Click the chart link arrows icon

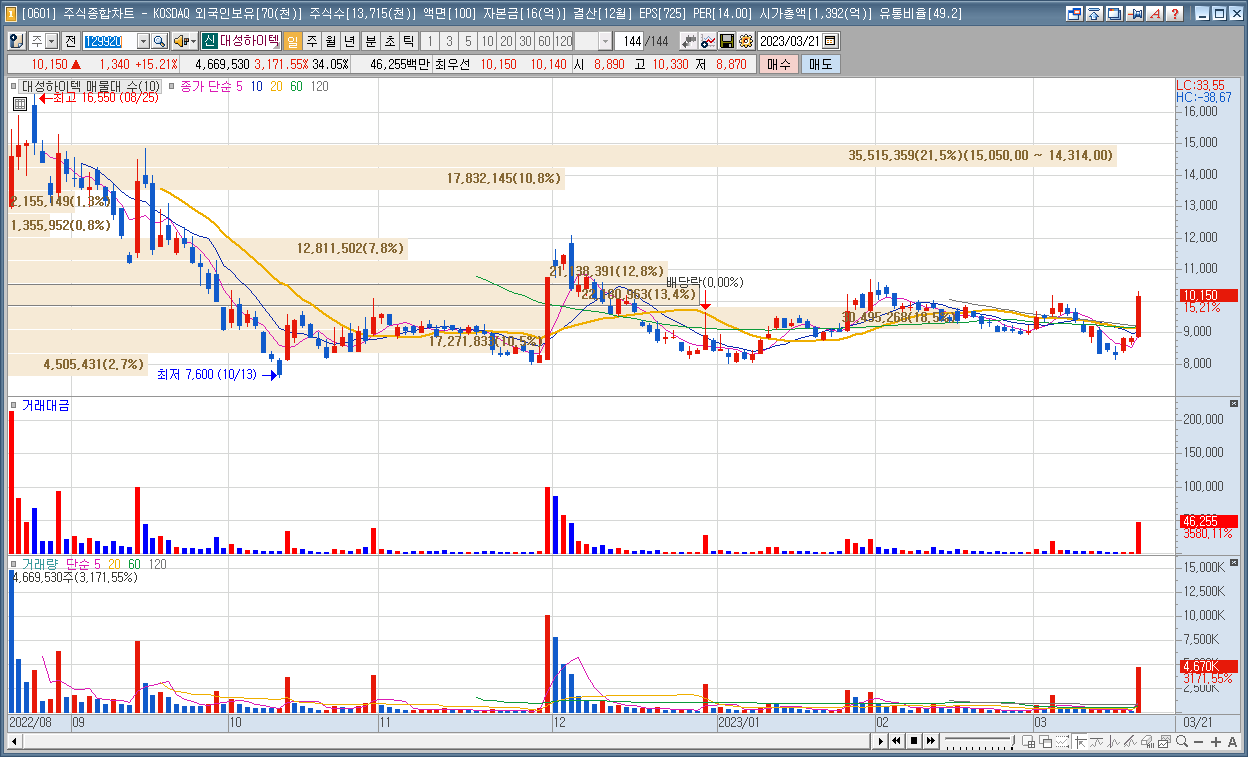[688, 41]
